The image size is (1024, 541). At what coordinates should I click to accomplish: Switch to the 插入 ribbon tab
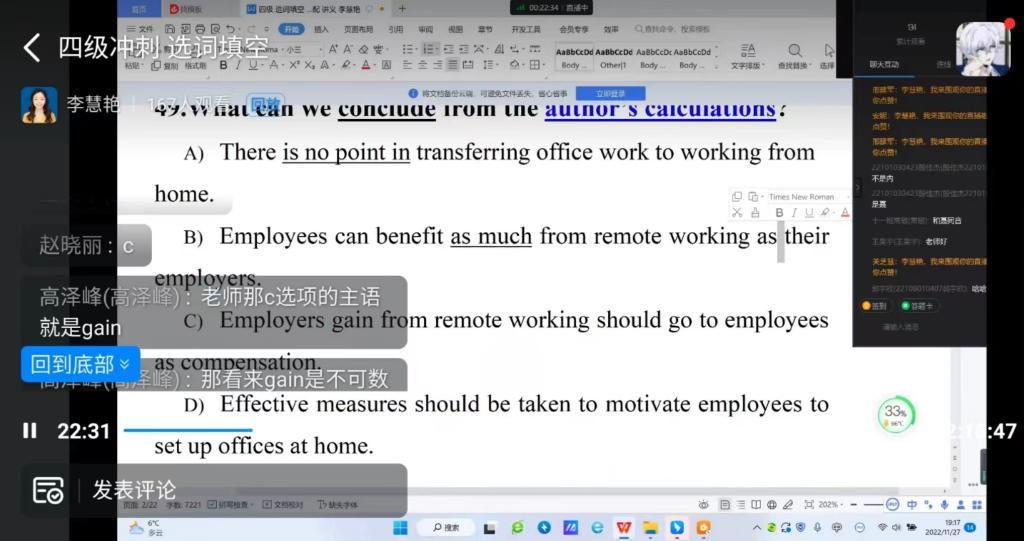[x=321, y=29]
